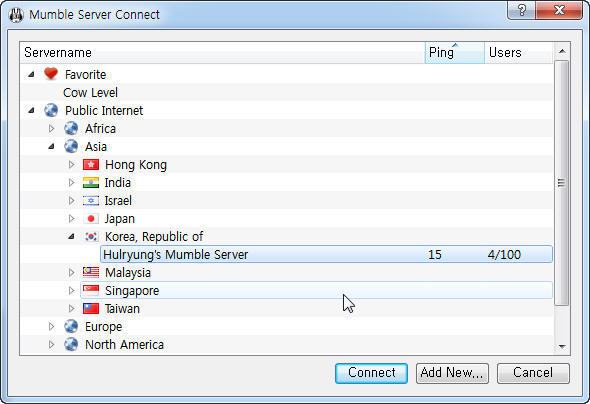This screenshot has height=404, width=590.
Task: Expand the Hong Kong server list
Action: click(71, 164)
